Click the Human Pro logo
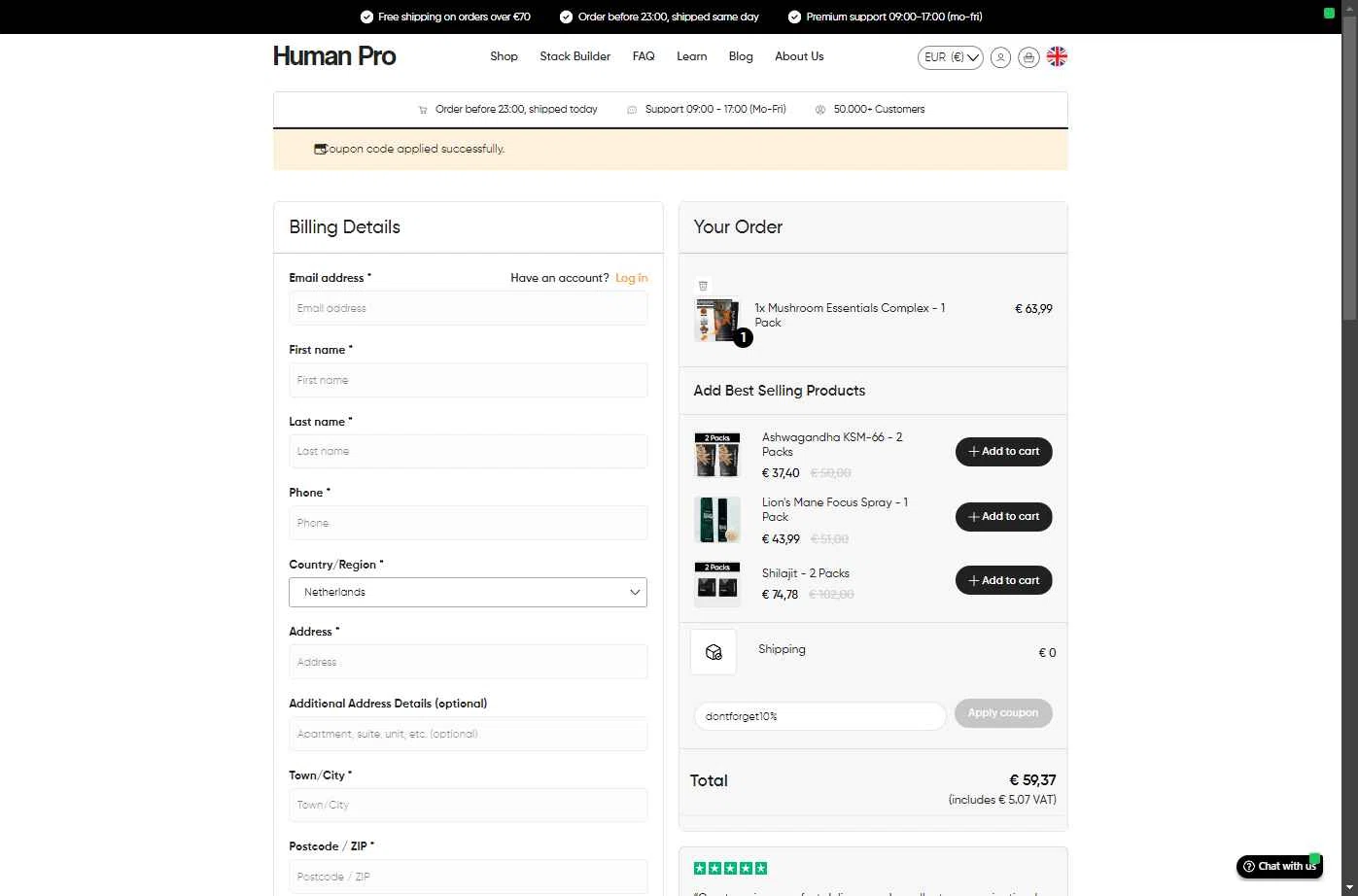The image size is (1358, 896). [x=334, y=56]
